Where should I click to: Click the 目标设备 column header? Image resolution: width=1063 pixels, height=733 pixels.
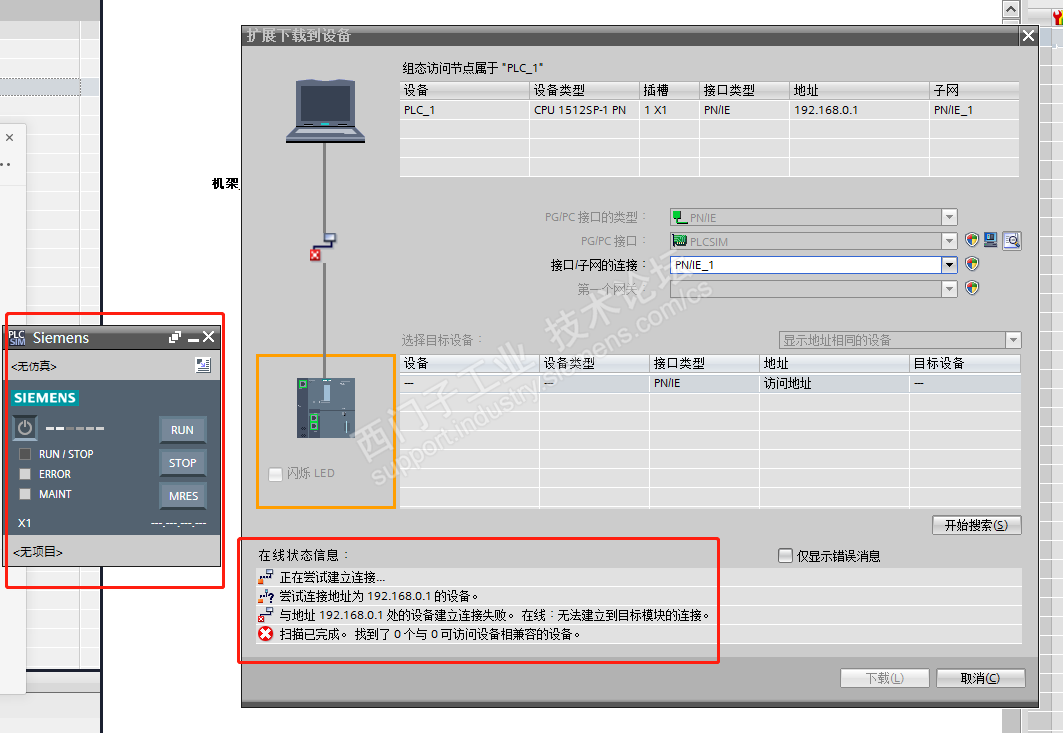tap(964, 363)
